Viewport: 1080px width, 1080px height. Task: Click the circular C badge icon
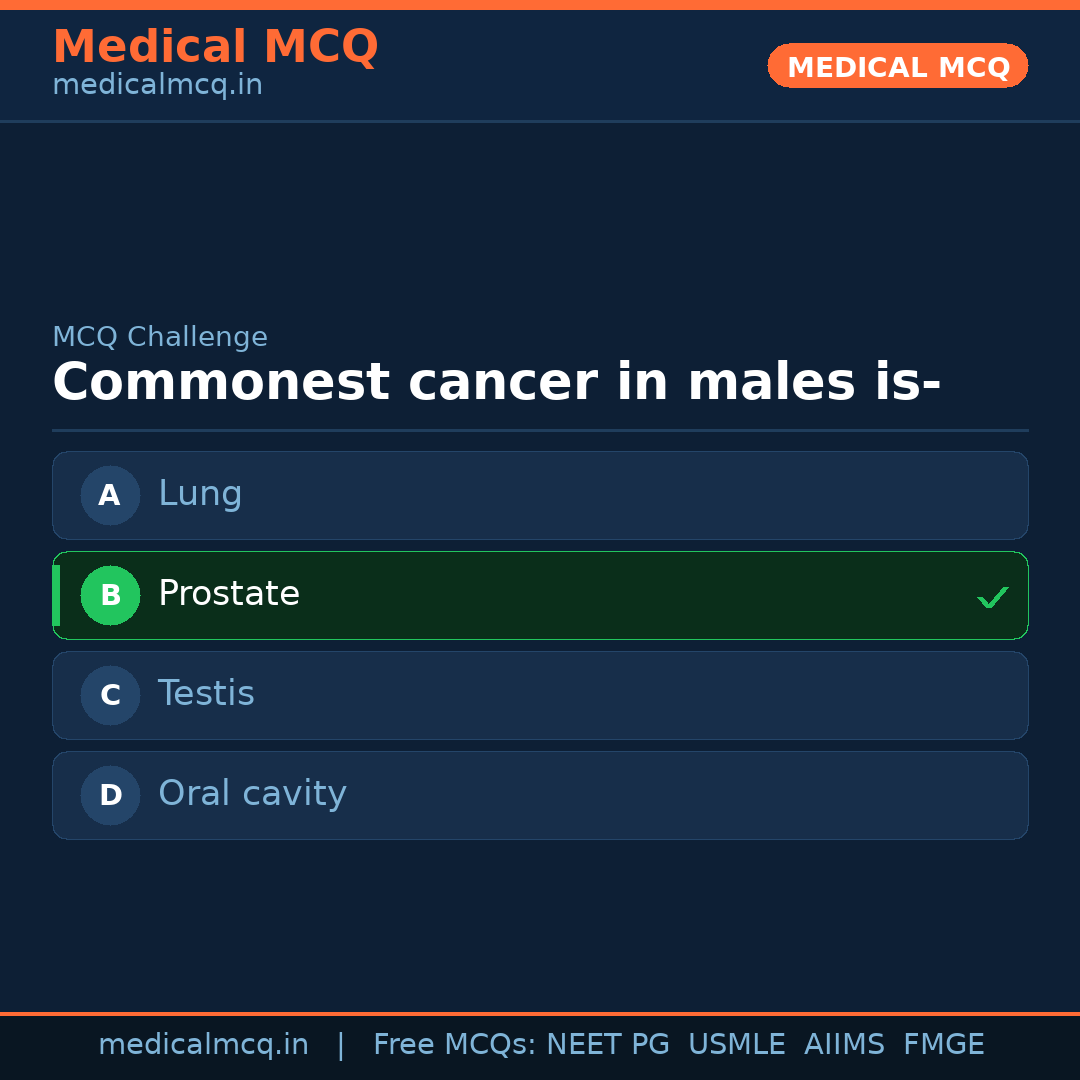point(110,695)
